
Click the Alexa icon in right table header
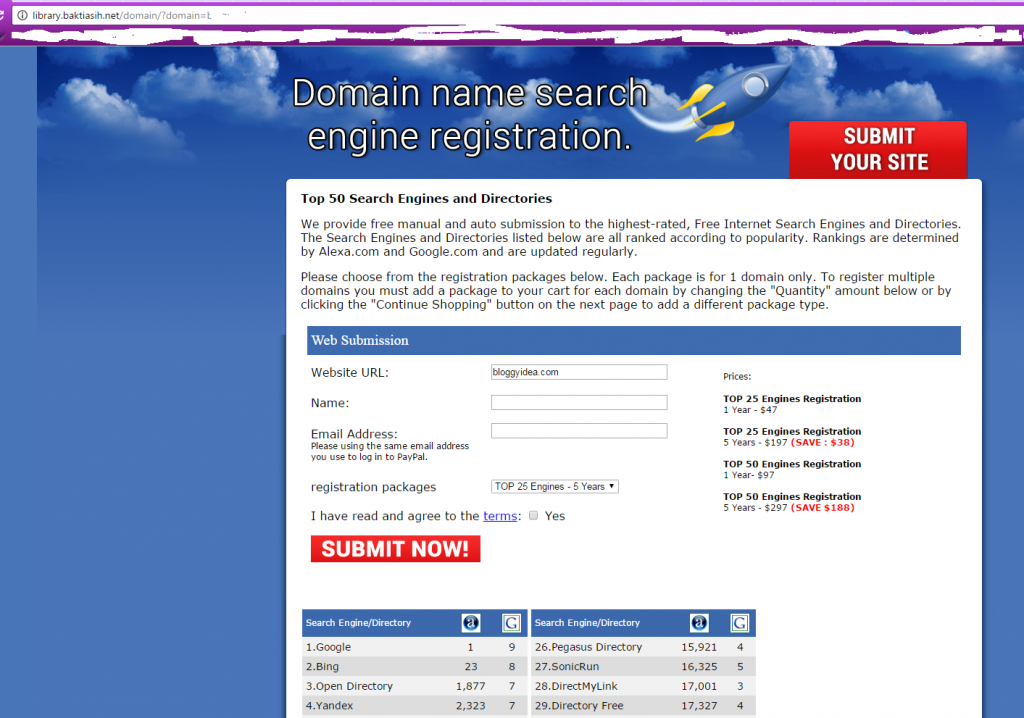[700, 622]
